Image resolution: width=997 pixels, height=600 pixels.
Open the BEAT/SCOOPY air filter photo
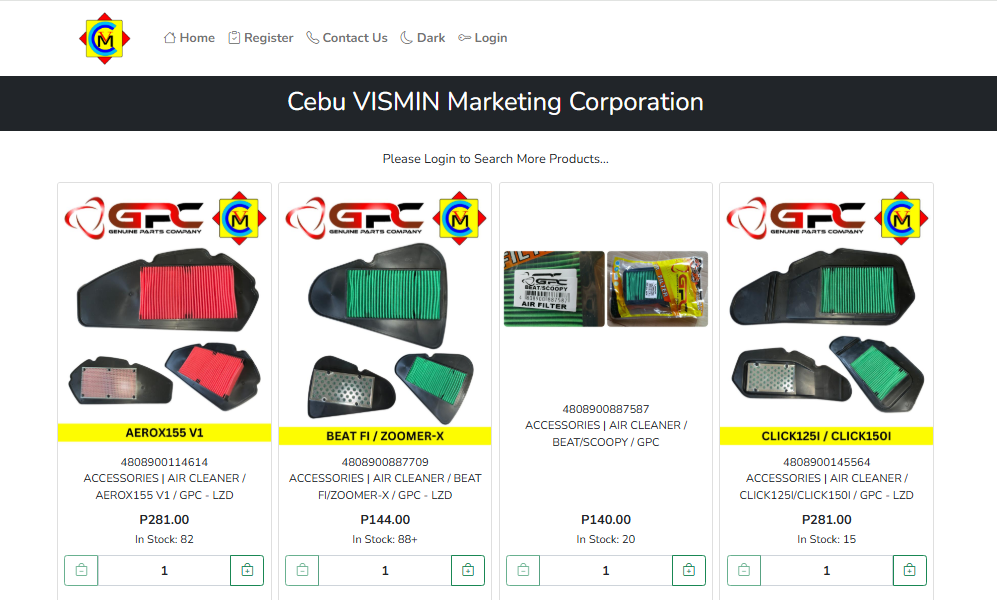(606, 289)
